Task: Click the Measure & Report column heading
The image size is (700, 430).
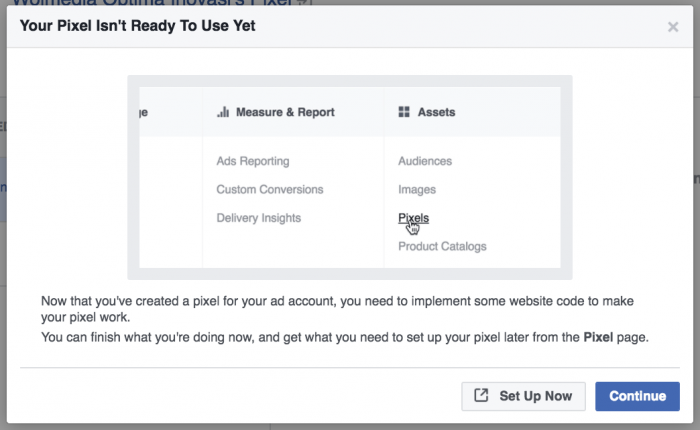Action: [284, 112]
